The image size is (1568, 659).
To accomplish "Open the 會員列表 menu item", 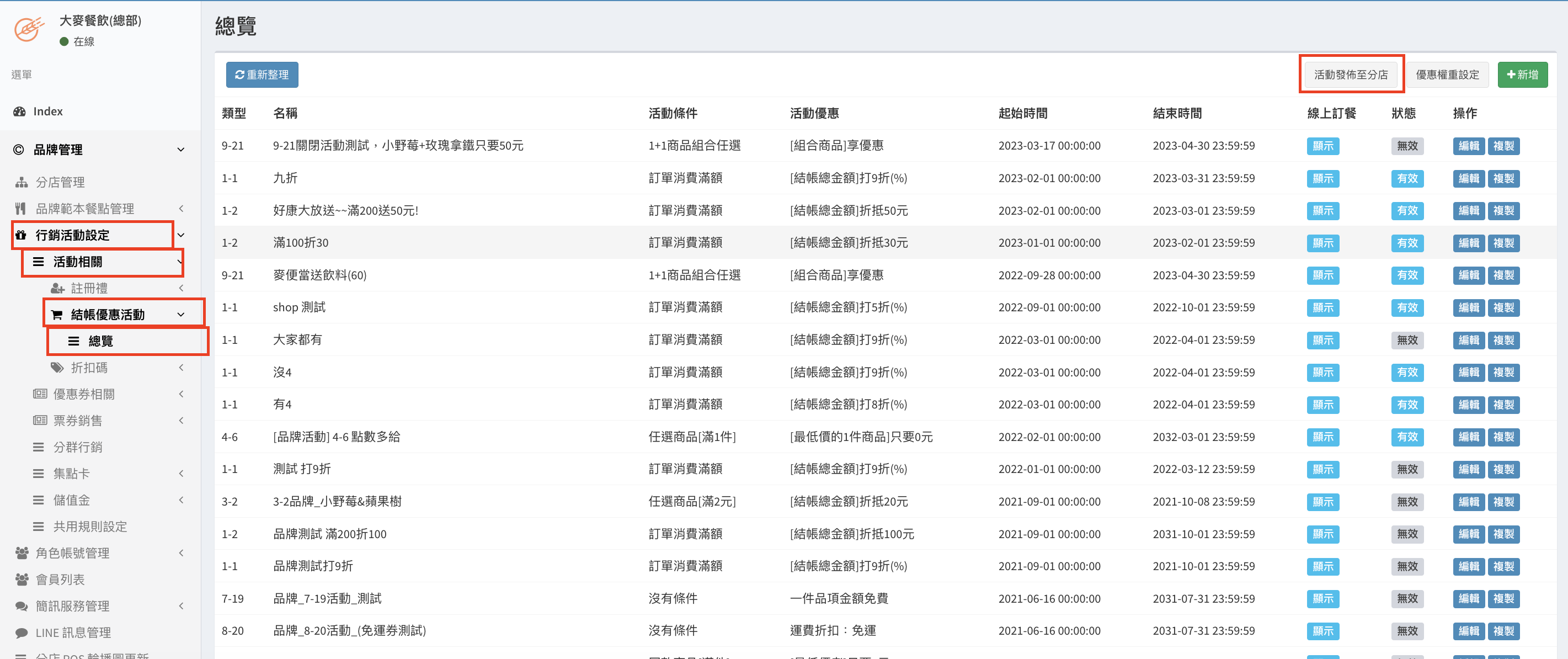I will coord(60,579).
